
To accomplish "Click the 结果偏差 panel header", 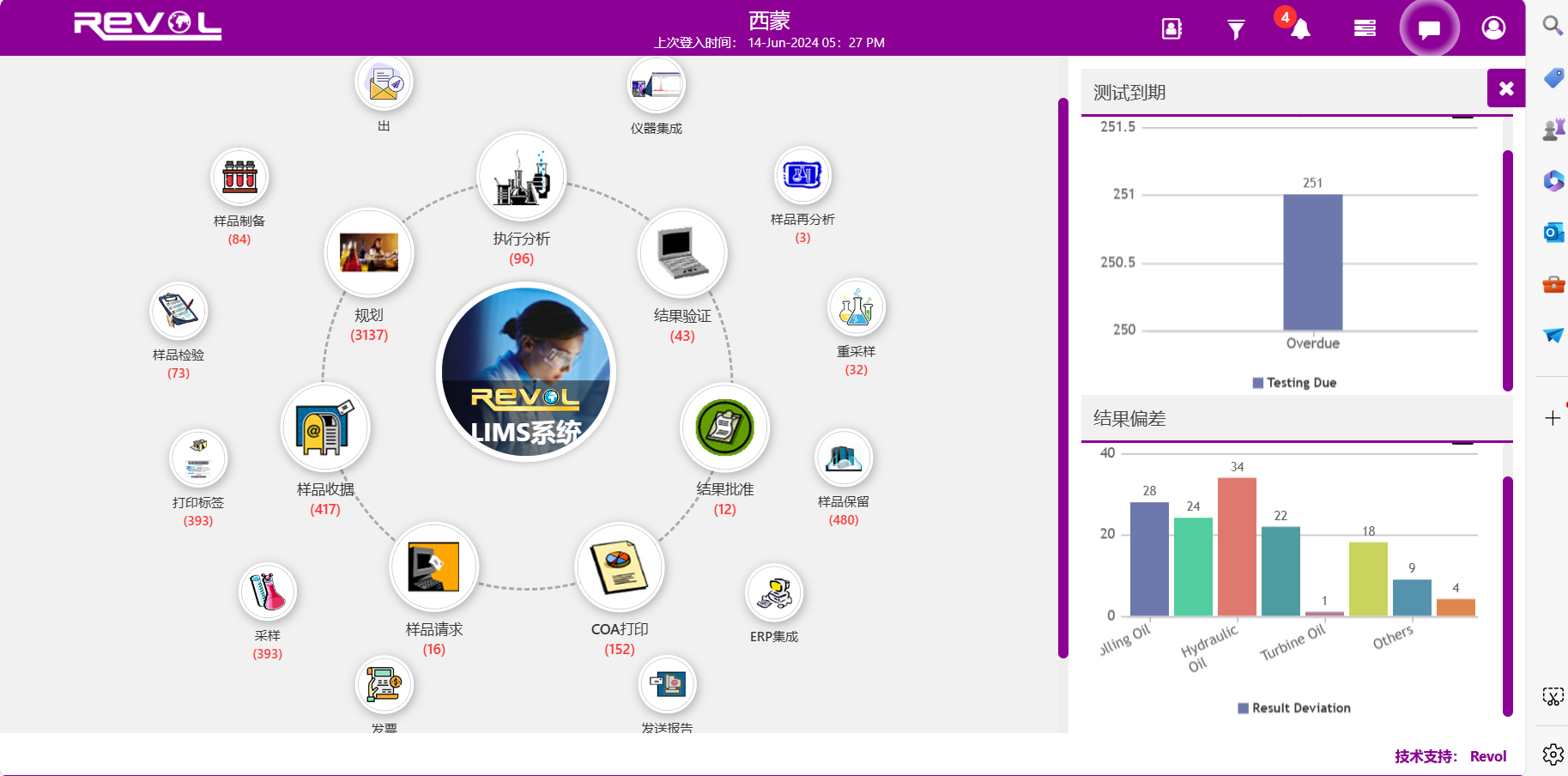I will (x=1297, y=418).
